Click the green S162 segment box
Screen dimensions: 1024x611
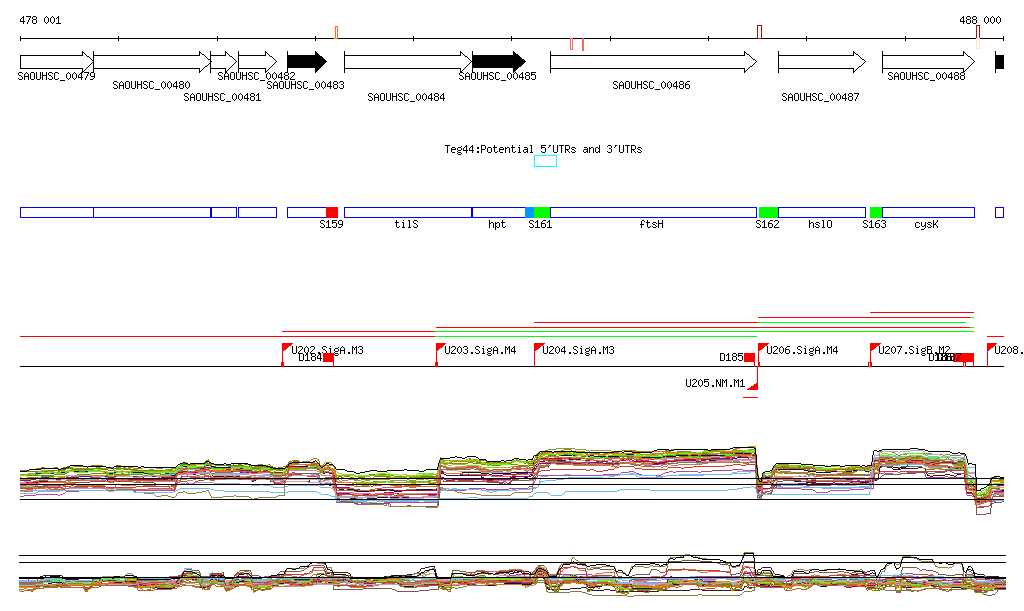tap(768, 212)
